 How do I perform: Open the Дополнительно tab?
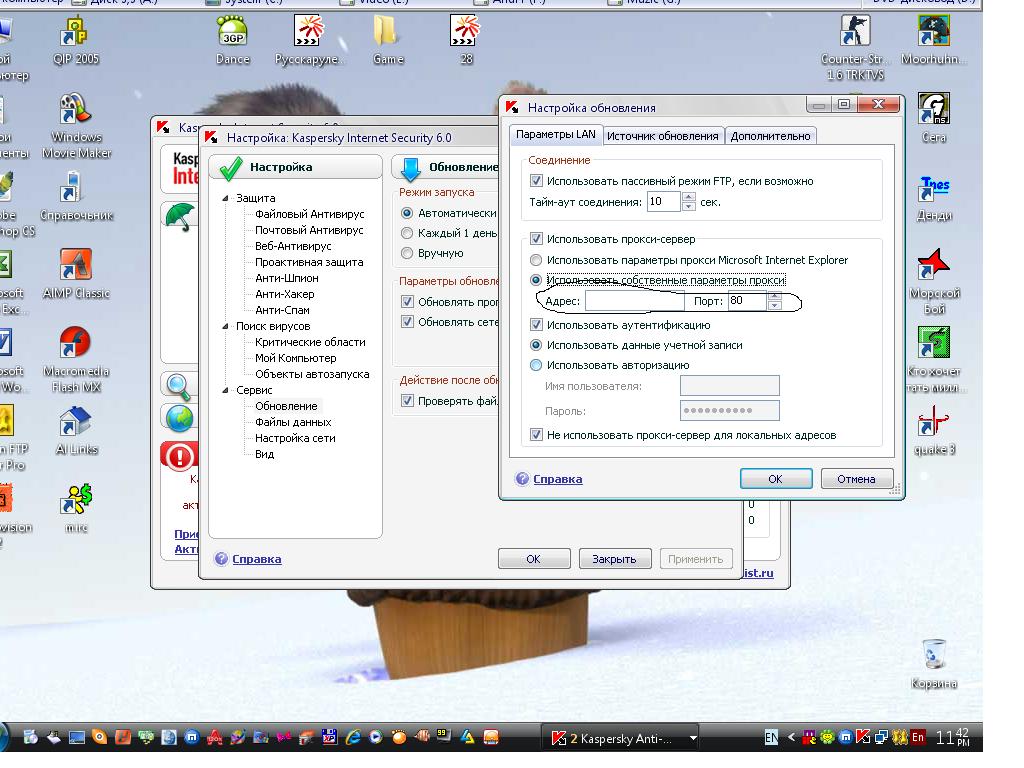[770, 136]
